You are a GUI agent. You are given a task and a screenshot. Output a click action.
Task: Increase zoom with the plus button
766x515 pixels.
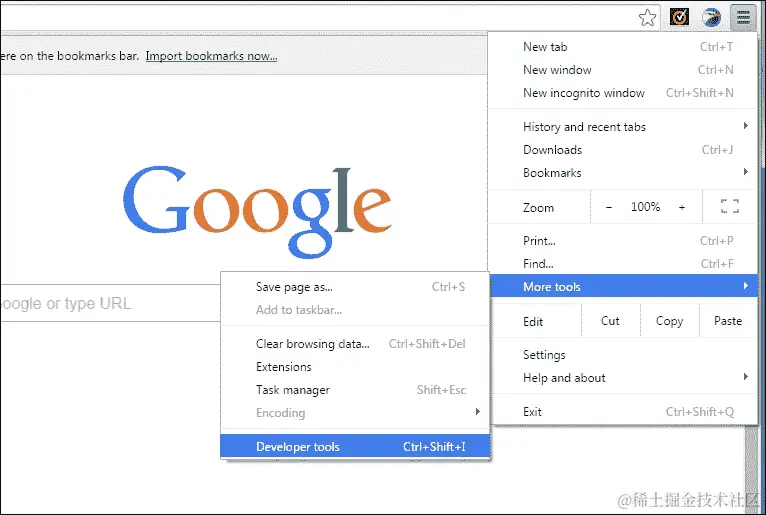point(682,207)
